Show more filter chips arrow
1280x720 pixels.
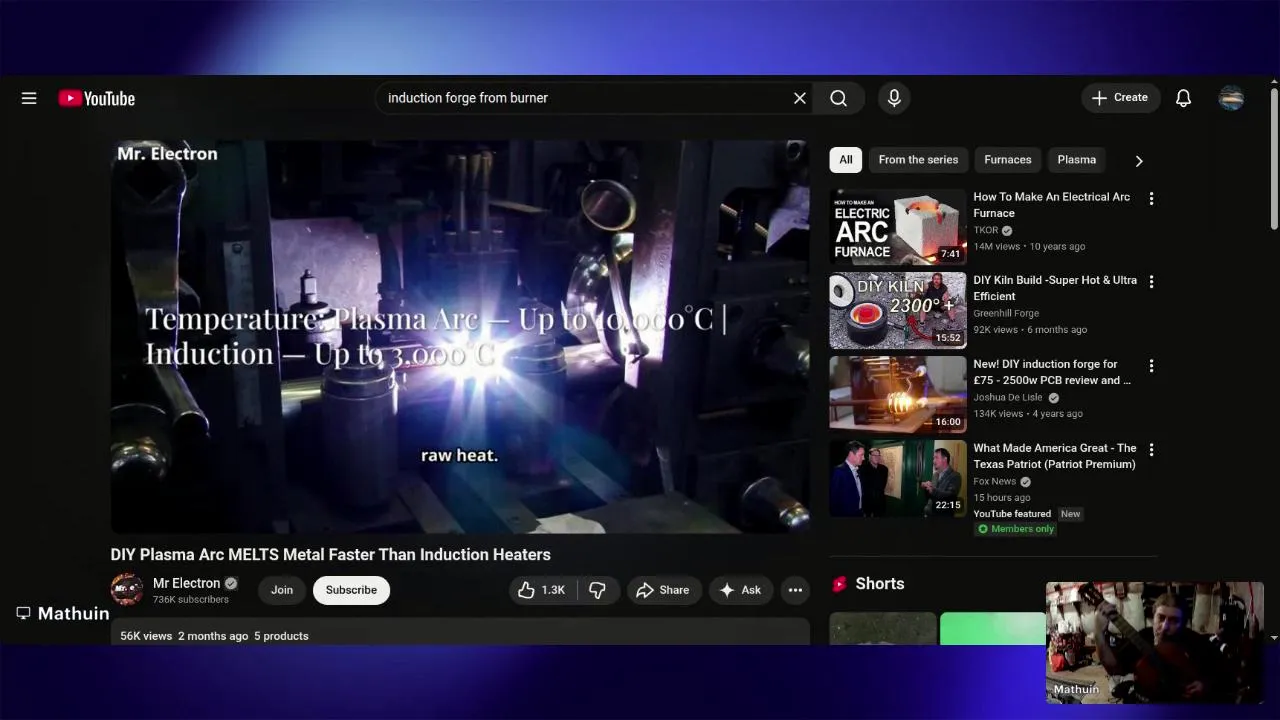point(1138,160)
